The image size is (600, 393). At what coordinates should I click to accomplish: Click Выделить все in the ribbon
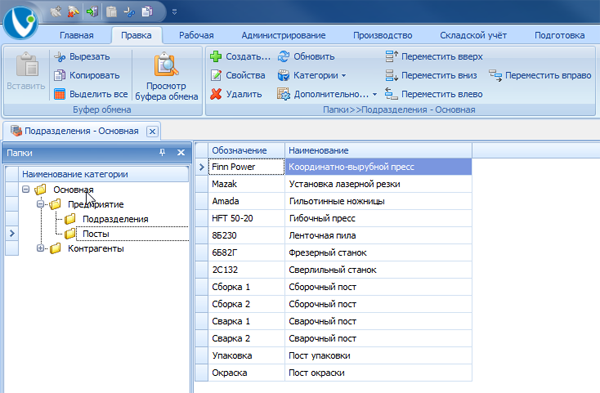[91, 94]
